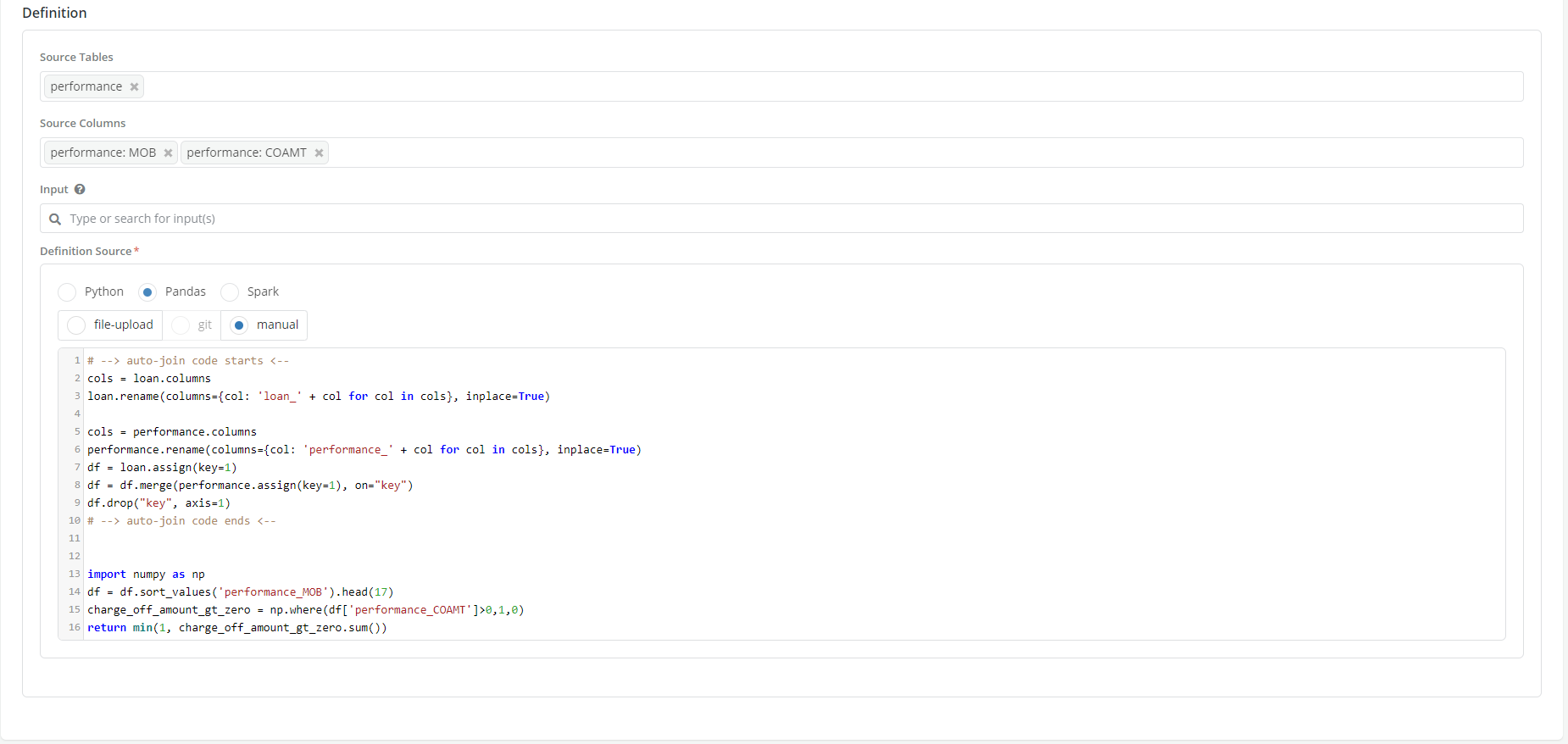Remove the performance: MOB column tag
Screen dimensions: 1568x744
pos(168,153)
